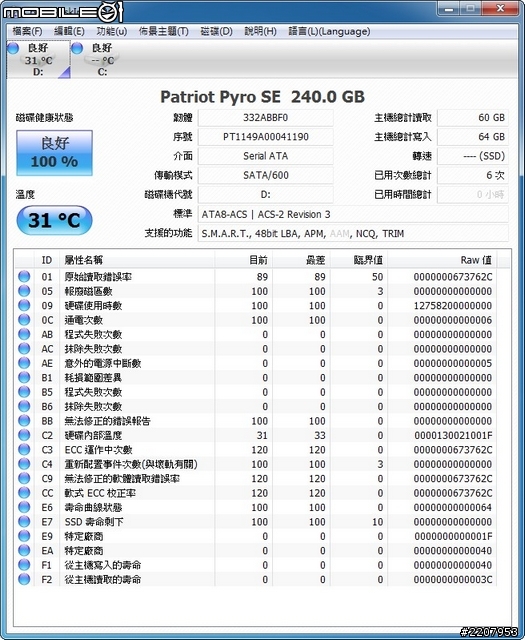Open the 磁碟(D) menu
The height and width of the screenshot is (640, 525).
click(216, 31)
